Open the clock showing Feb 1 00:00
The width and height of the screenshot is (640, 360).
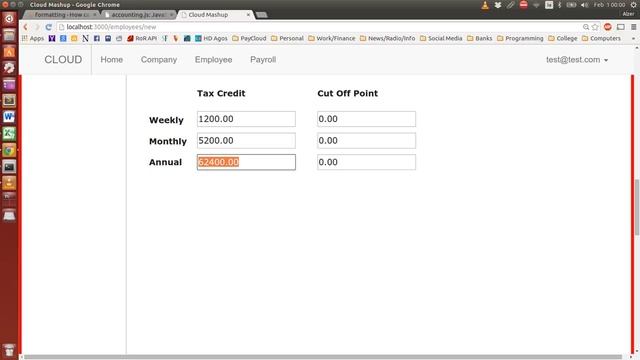(x=609, y=5)
